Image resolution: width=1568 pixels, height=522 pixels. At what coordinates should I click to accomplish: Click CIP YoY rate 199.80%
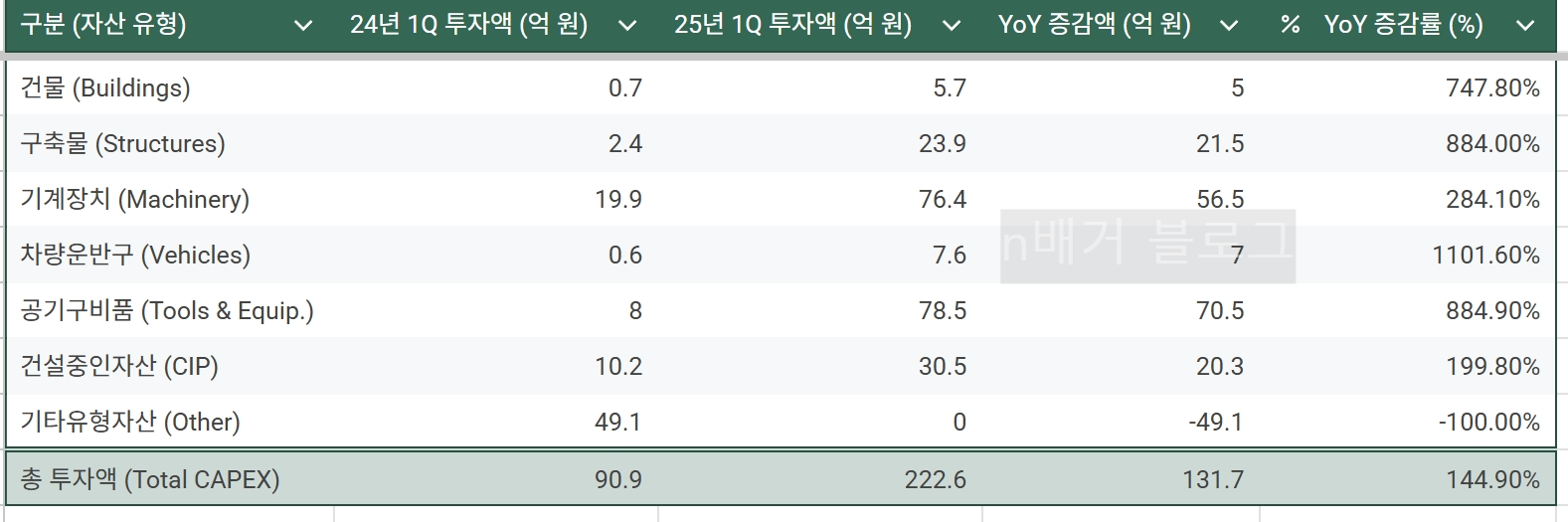coord(1492,366)
